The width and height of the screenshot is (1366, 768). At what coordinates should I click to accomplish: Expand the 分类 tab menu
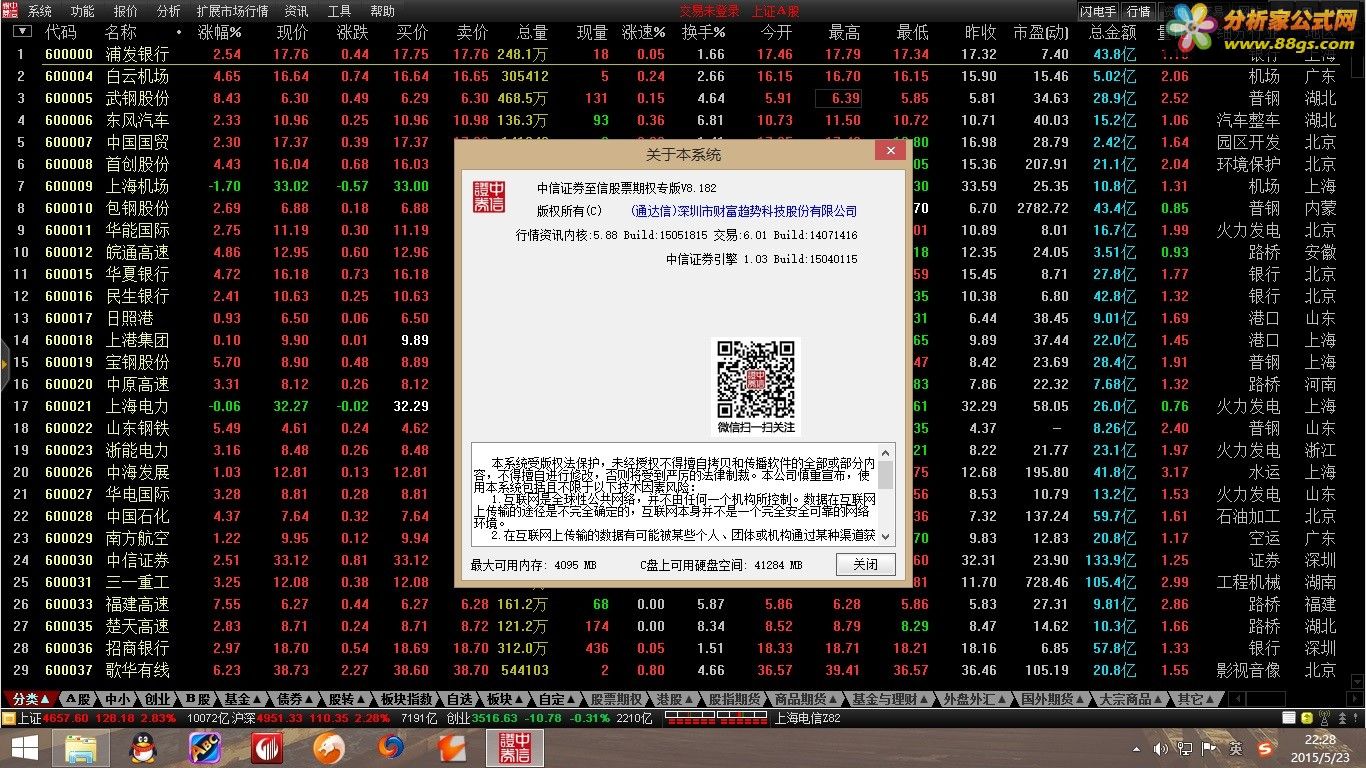coord(29,699)
